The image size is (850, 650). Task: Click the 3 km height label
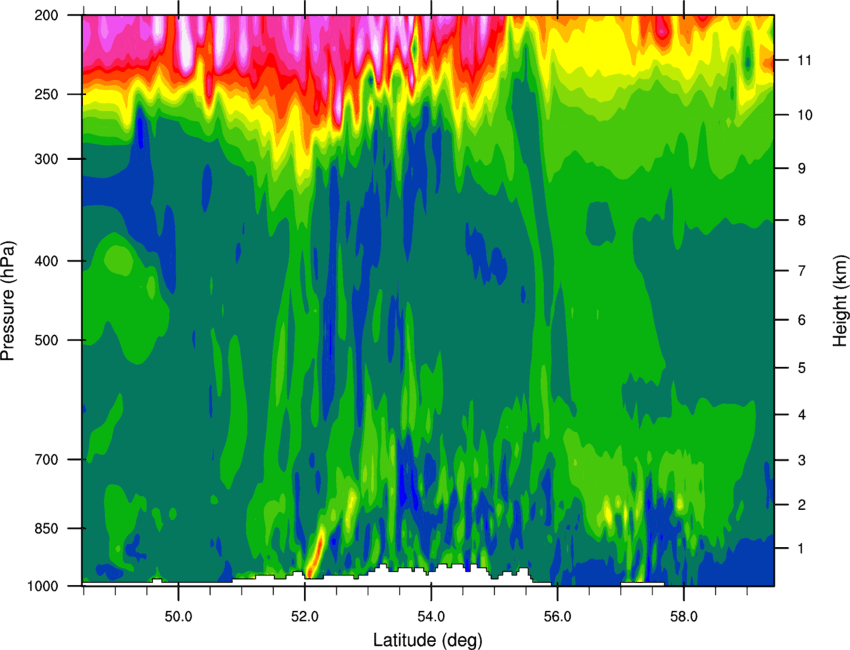802,460
